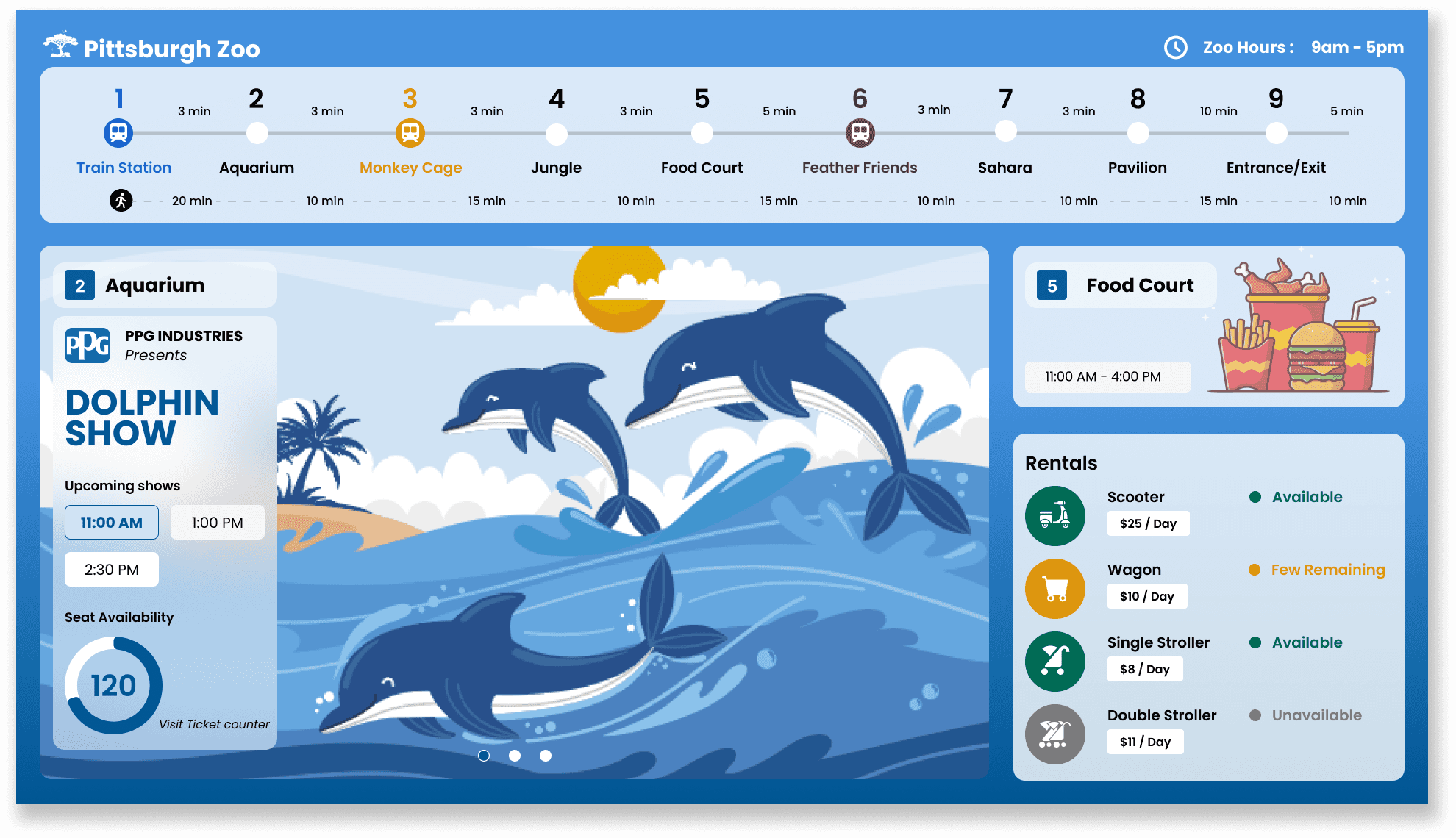Select the Pavilion stop marker
Screen dimensions: 1456x838
[x=1138, y=133]
